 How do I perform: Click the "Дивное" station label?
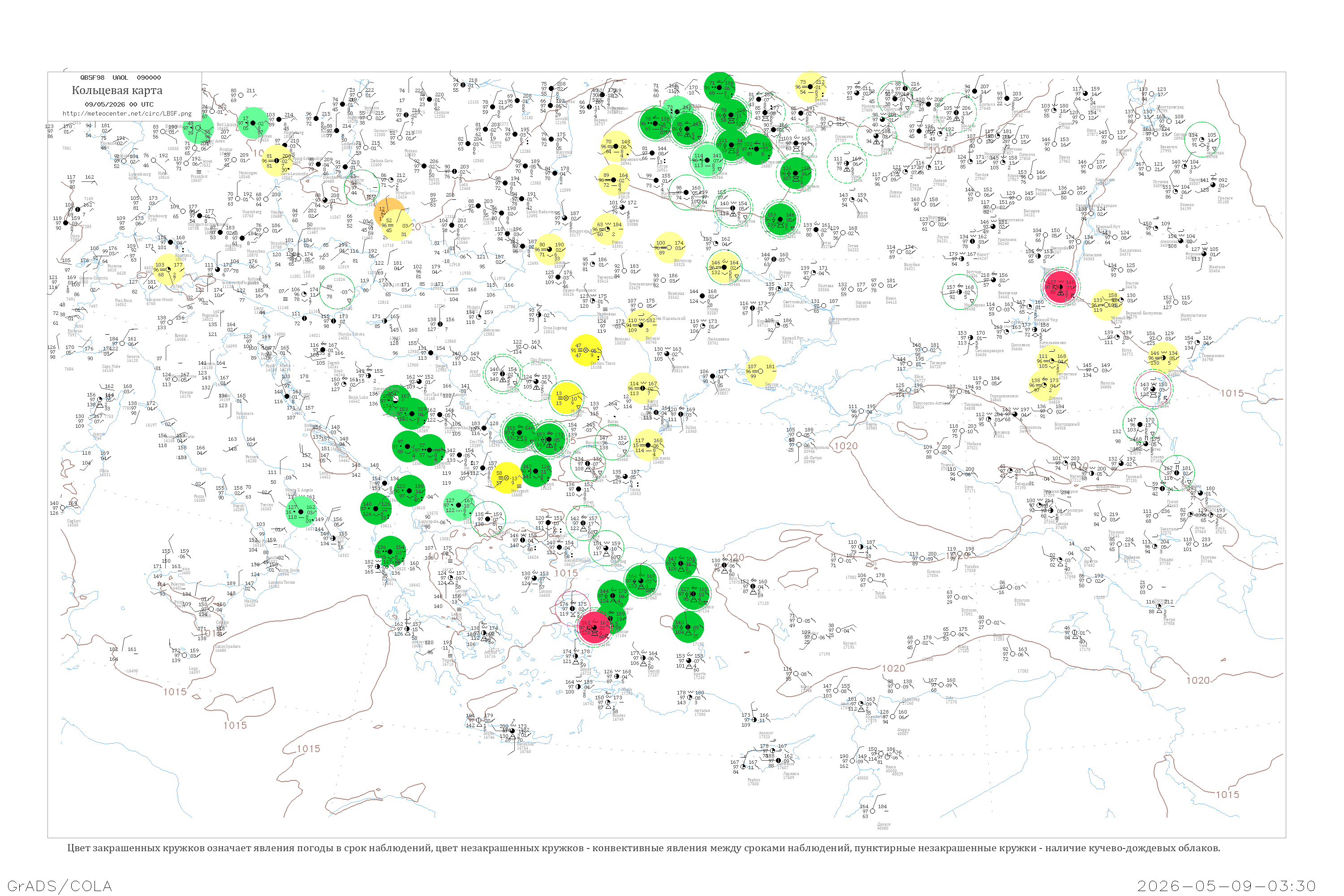pos(1056,398)
